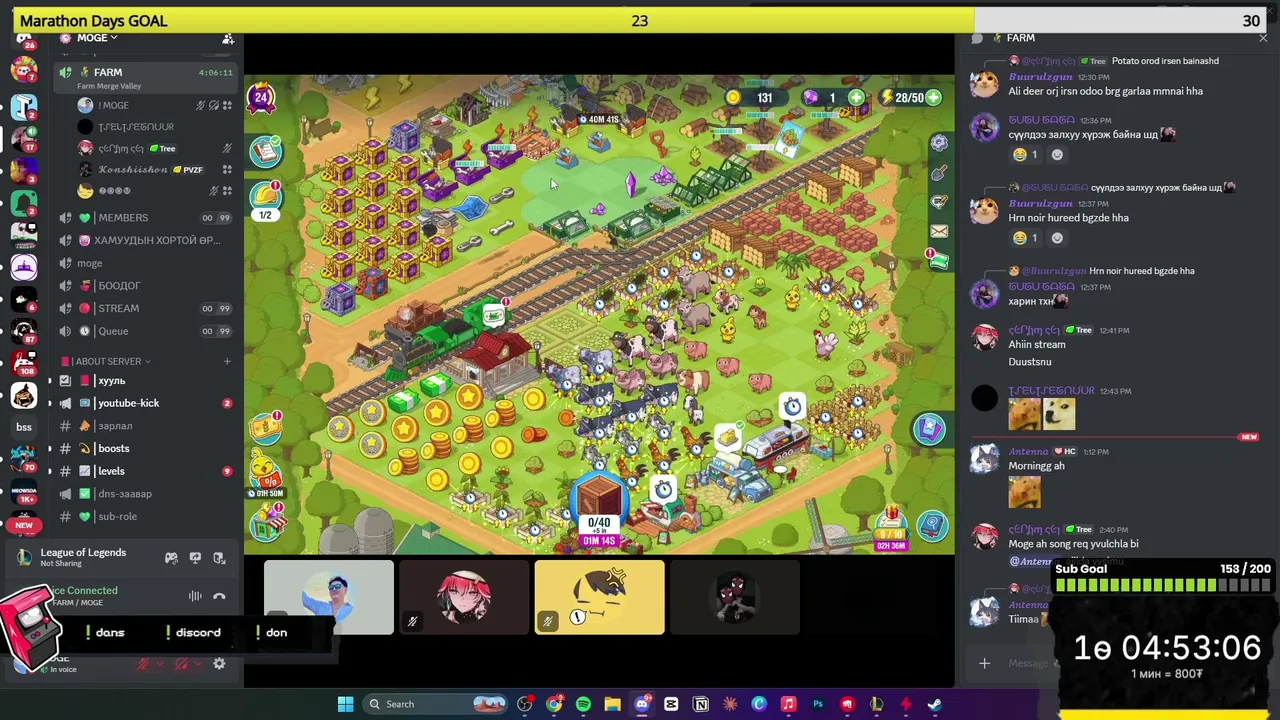Open the game quest book icon
1280x720 pixels.
[267, 151]
